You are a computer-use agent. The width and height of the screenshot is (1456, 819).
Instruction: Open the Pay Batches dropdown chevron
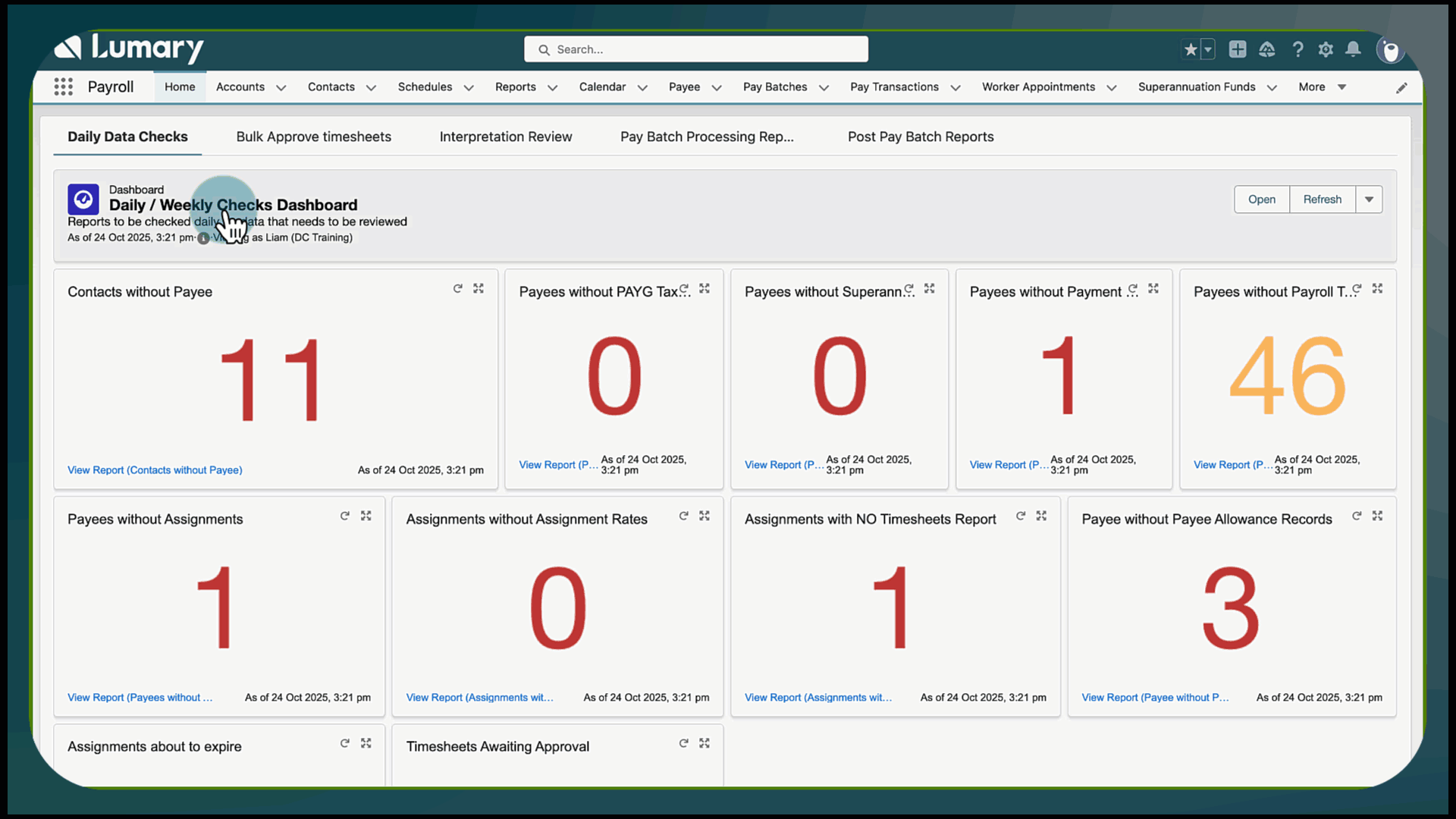point(824,88)
